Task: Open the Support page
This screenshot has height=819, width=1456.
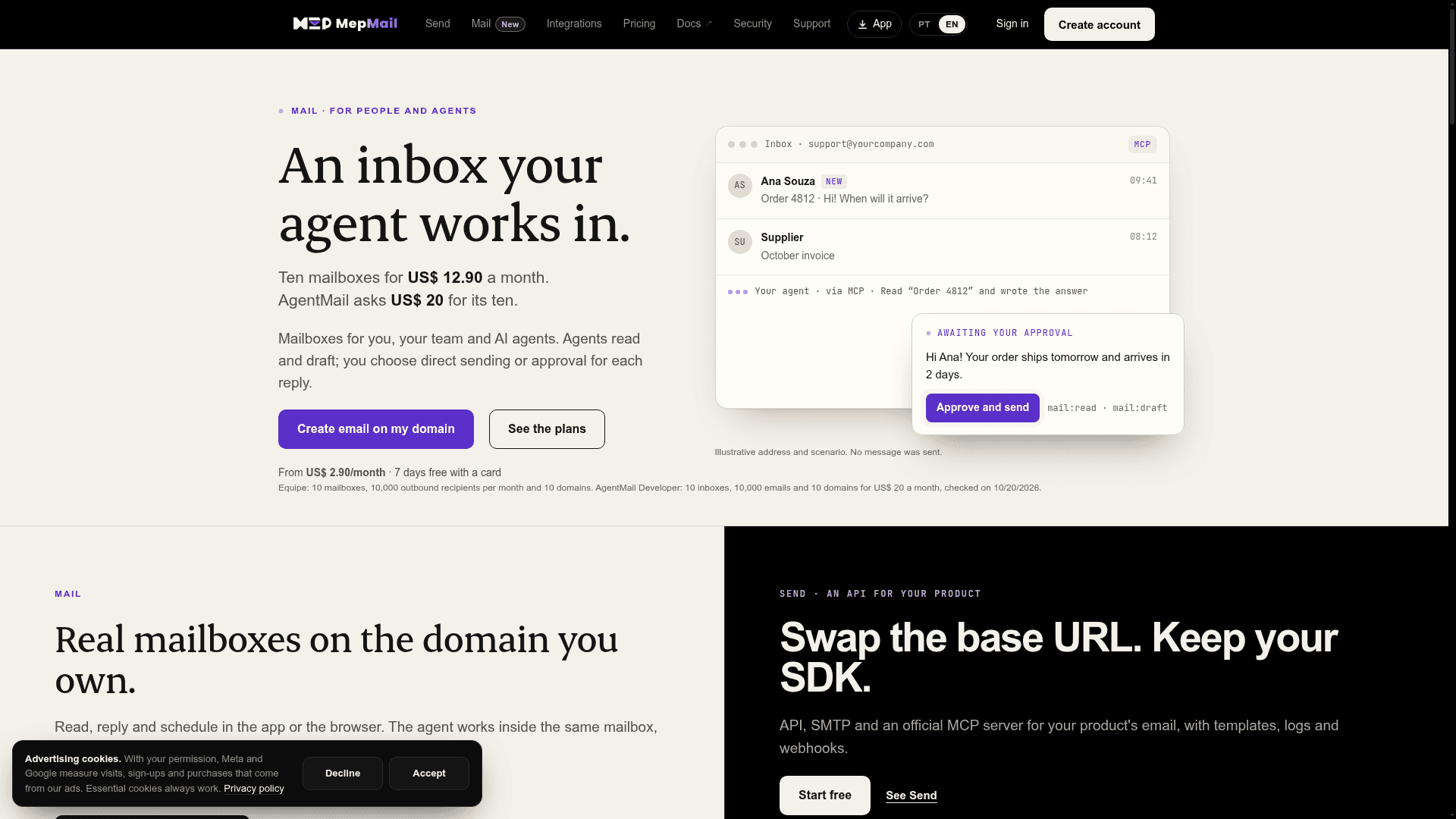Action: (x=811, y=24)
